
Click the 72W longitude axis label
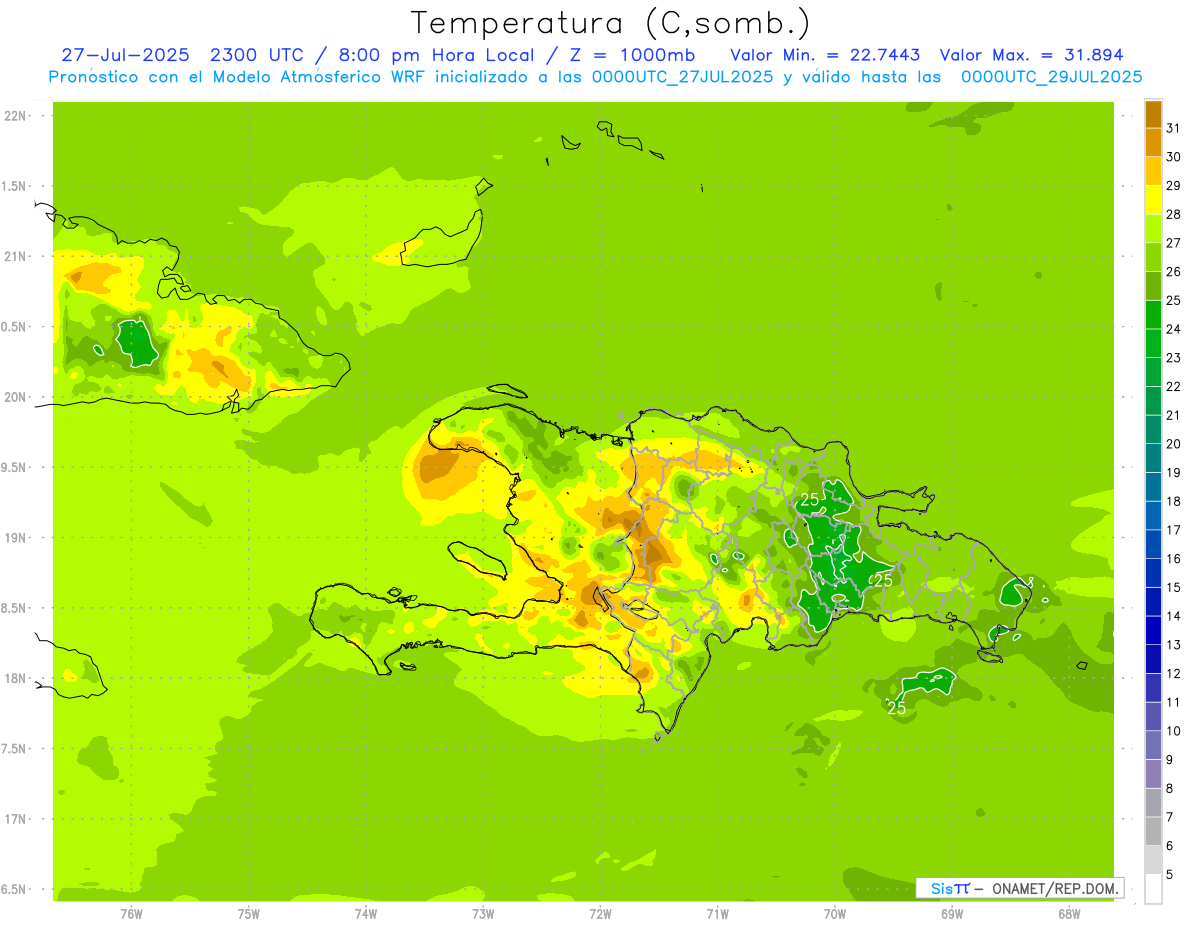[600, 914]
